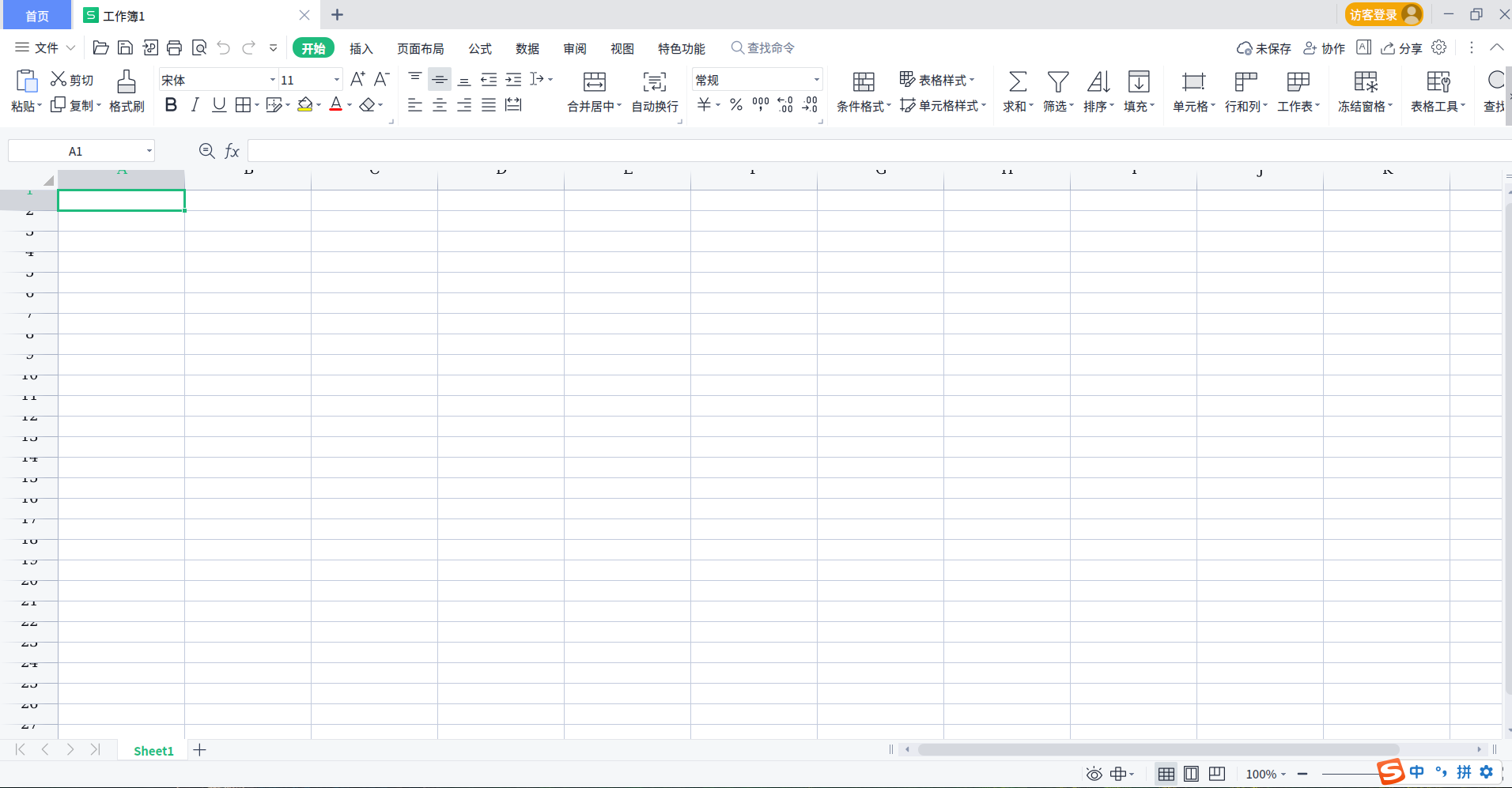
Task: Toggle italic formatting
Action: [195, 104]
